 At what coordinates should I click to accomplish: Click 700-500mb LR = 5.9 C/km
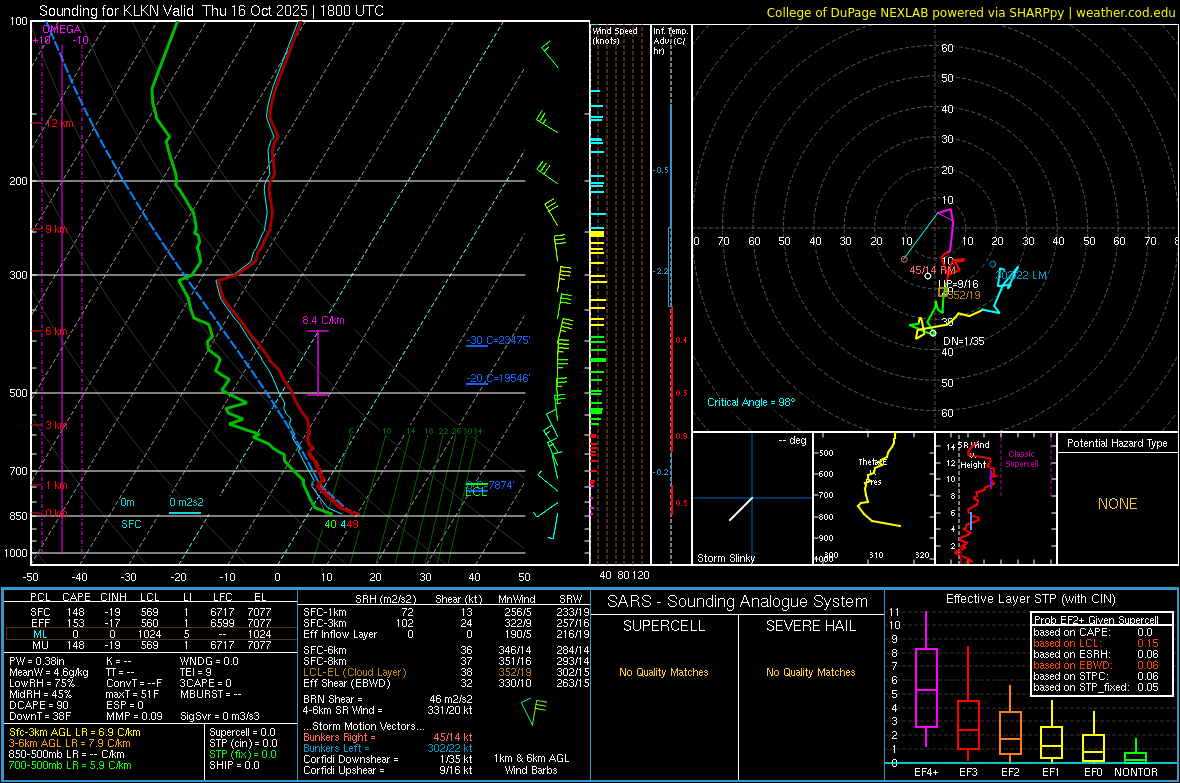pos(70,765)
